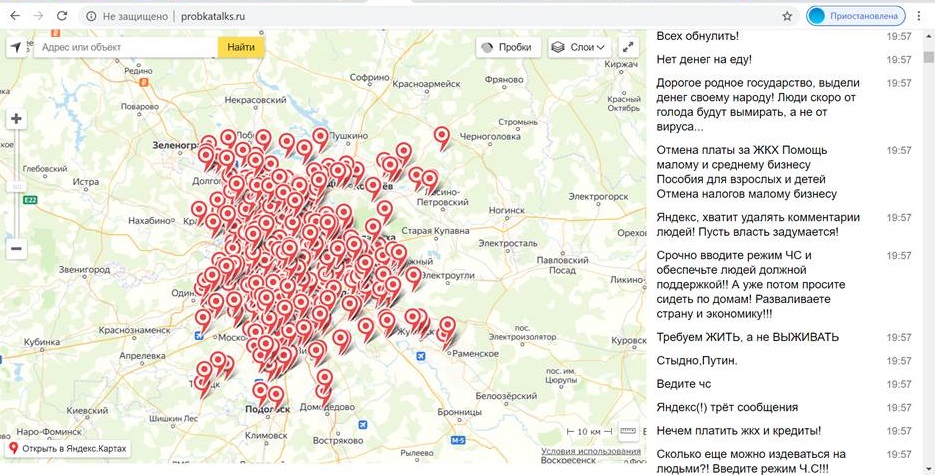
Task: Click the airport icon near Жуковский
Action: point(421,356)
